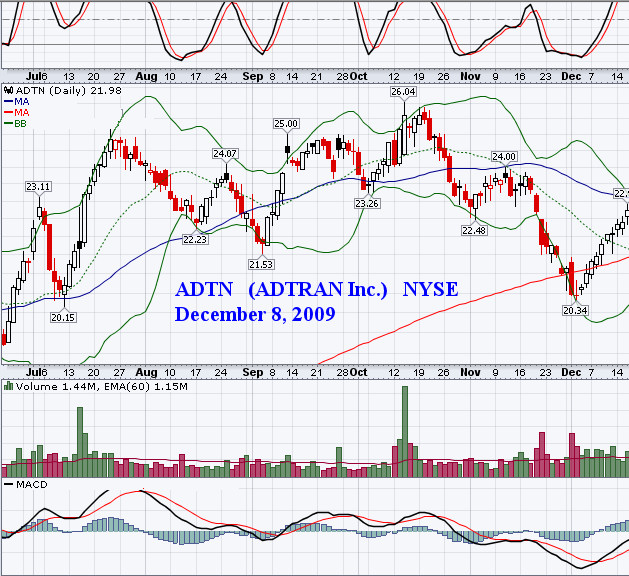This screenshot has width=629, height=576.
Task: Click the 23.26 price label
Action: (x=367, y=204)
